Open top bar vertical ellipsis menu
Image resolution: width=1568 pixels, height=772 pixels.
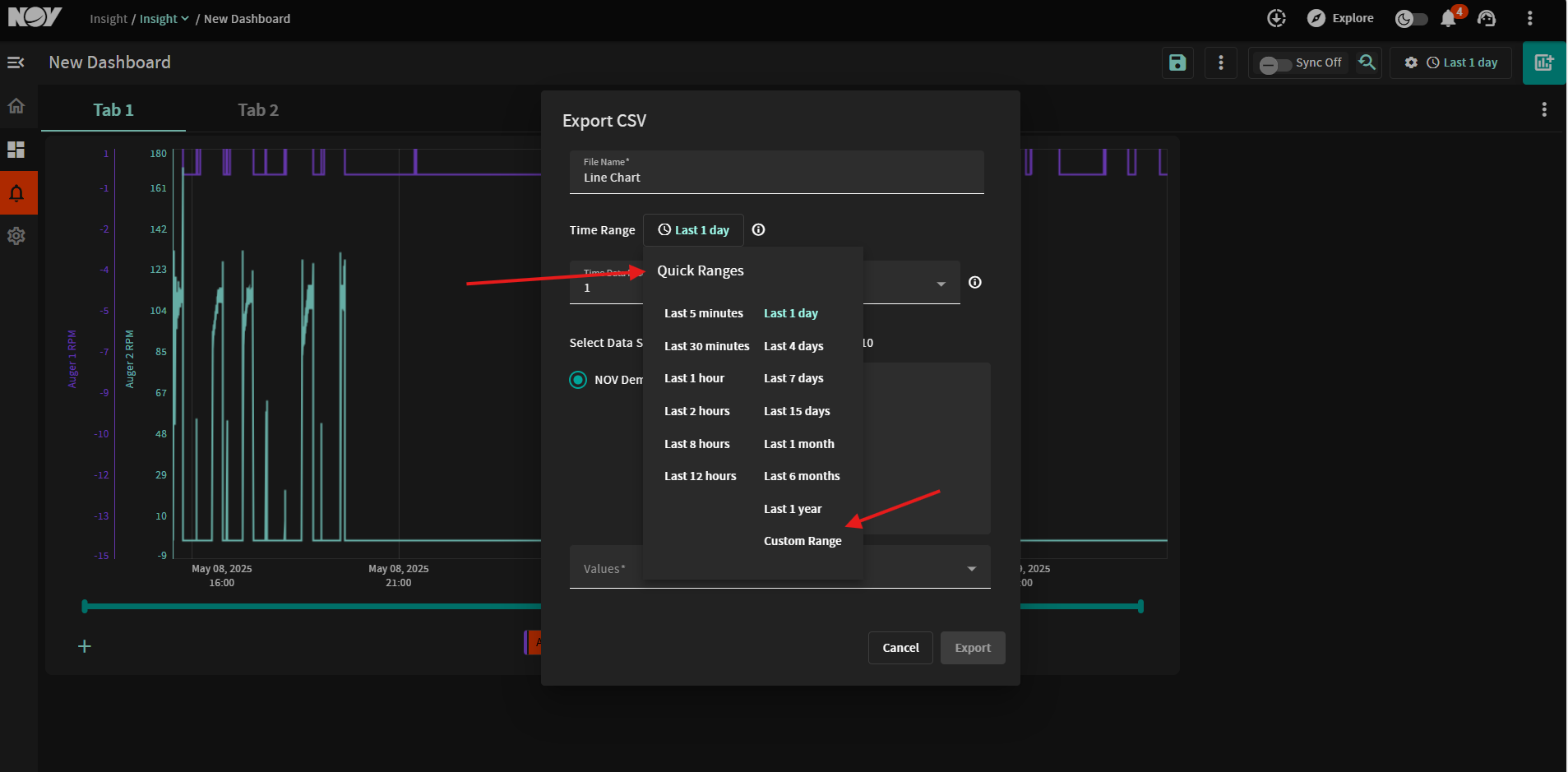point(1529,18)
